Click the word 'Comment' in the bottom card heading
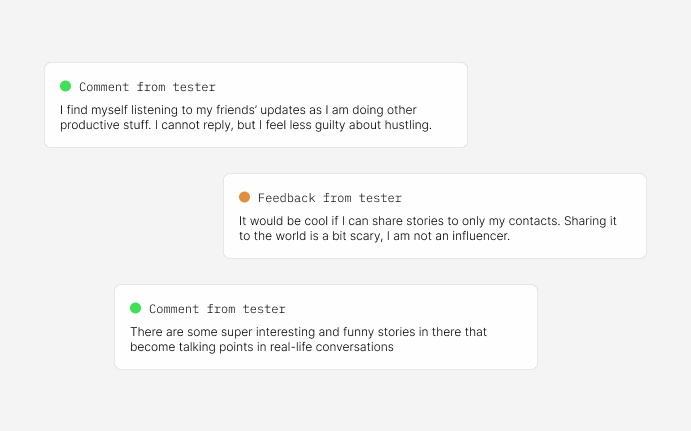691x431 pixels. pos(174,309)
